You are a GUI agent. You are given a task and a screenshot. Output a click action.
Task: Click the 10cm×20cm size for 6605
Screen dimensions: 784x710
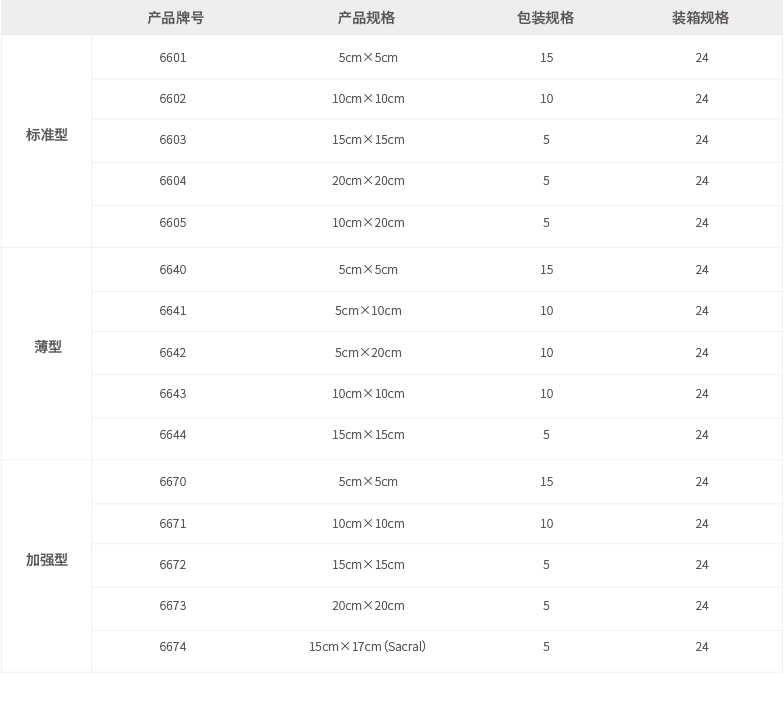point(368,223)
